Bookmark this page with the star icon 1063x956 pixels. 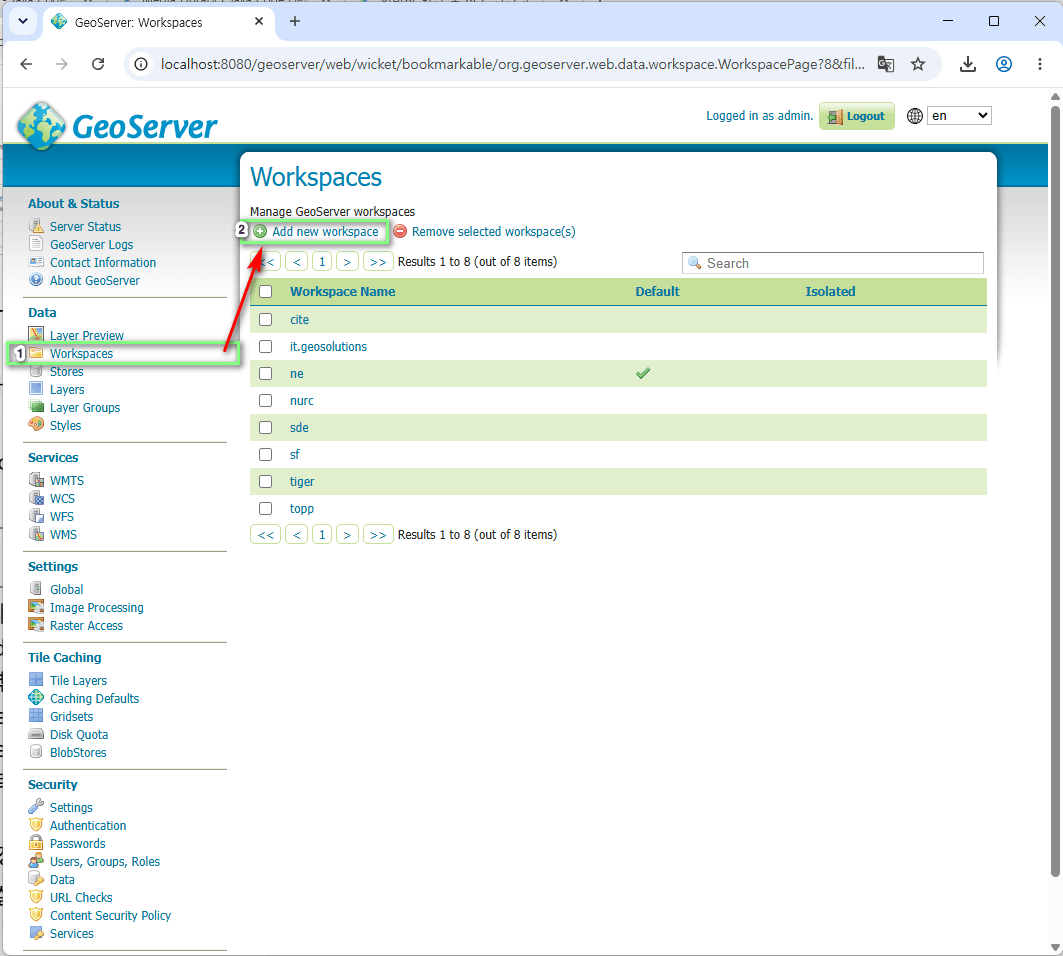(917, 64)
